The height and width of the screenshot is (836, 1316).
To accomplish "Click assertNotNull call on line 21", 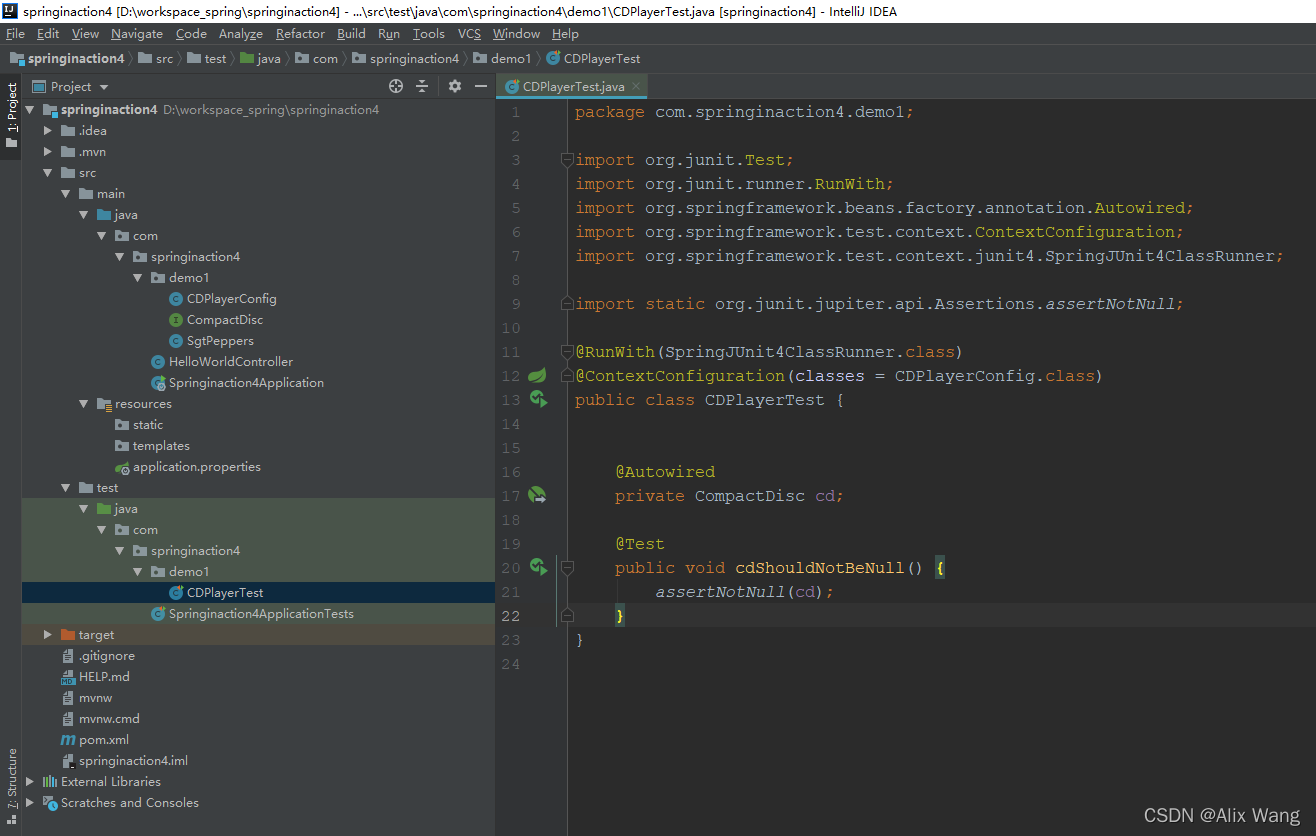I will pos(720,592).
